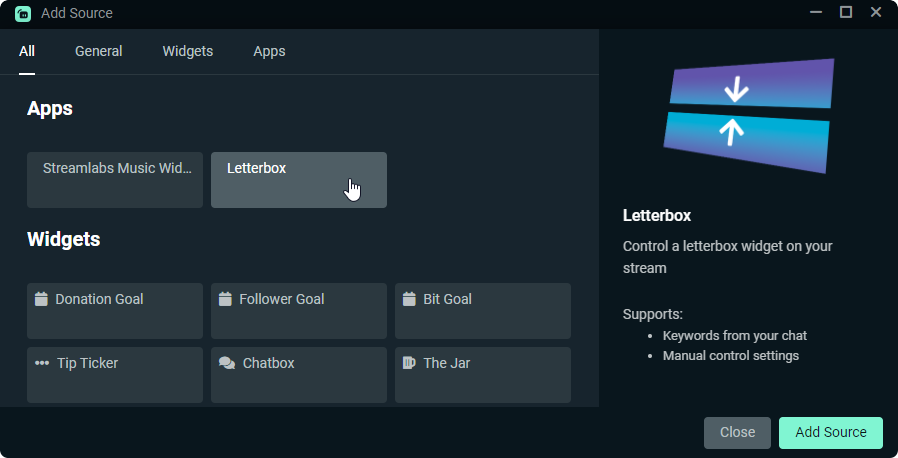Click the Follower Goal calendar icon
This screenshot has width=898, height=458.
[225, 299]
